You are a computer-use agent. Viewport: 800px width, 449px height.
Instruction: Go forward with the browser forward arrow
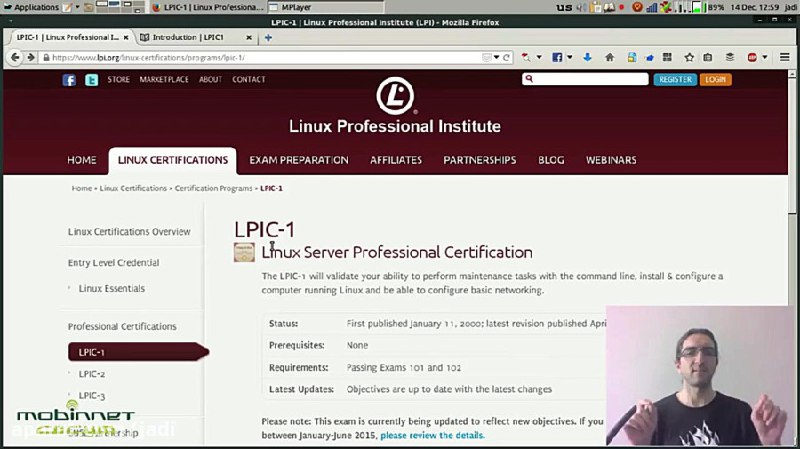[x=31, y=57]
